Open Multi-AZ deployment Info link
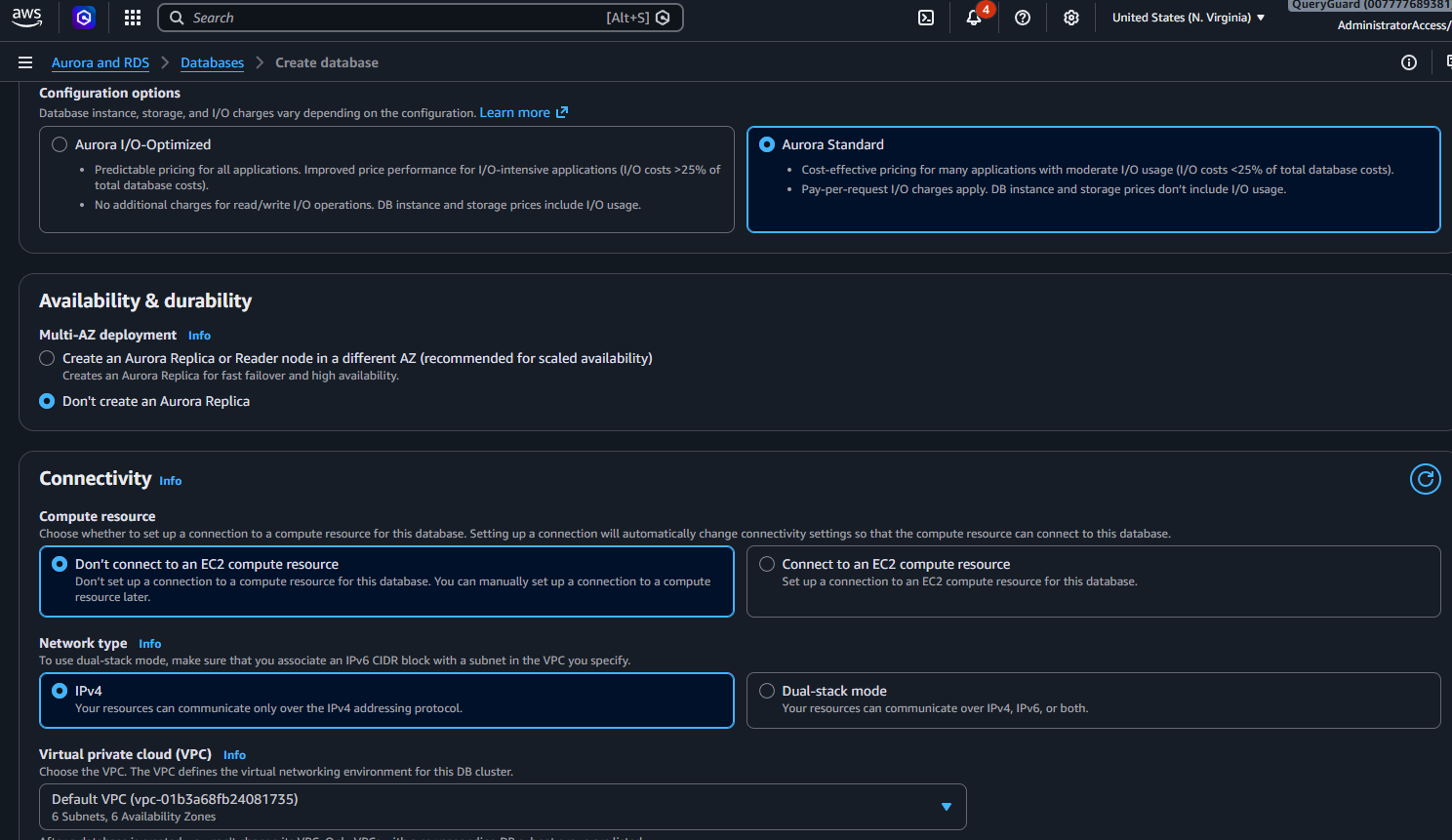 [199, 336]
